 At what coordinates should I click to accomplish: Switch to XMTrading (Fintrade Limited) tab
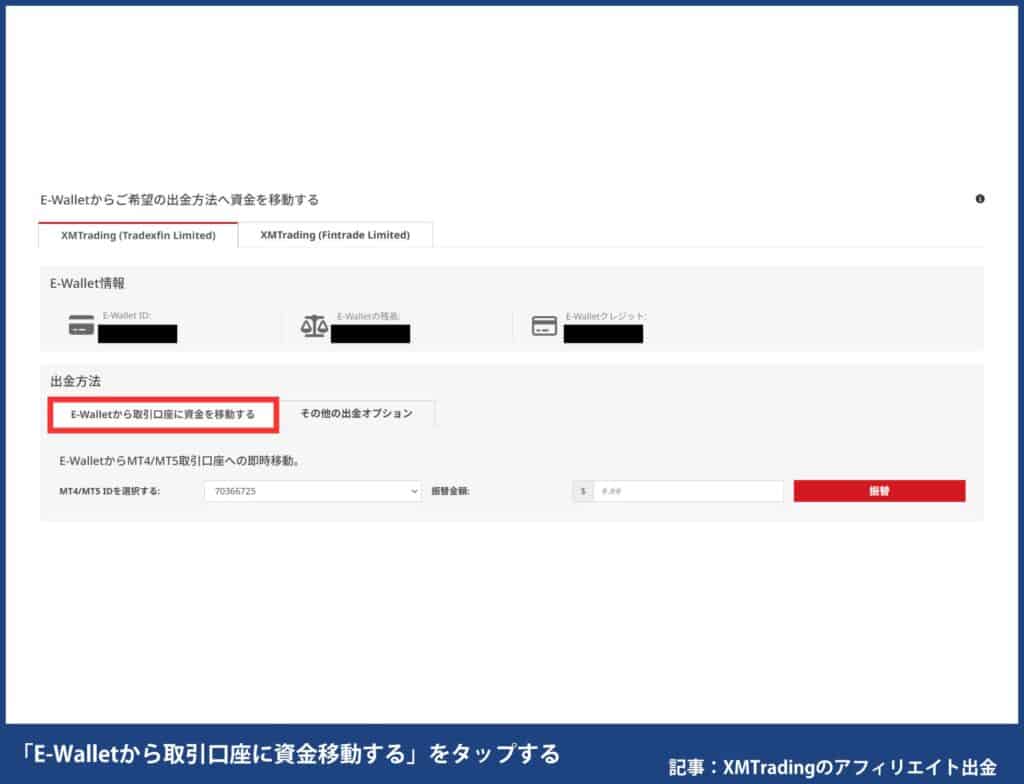[335, 235]
